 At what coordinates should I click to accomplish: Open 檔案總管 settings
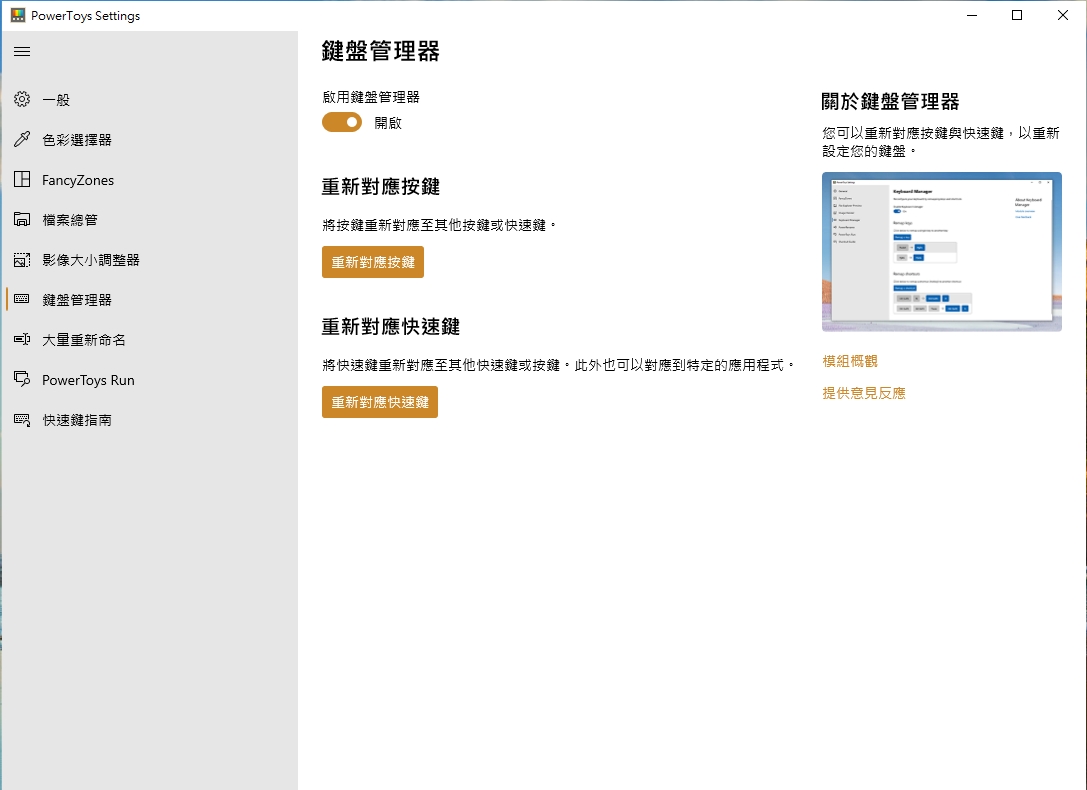click(149, 220)
